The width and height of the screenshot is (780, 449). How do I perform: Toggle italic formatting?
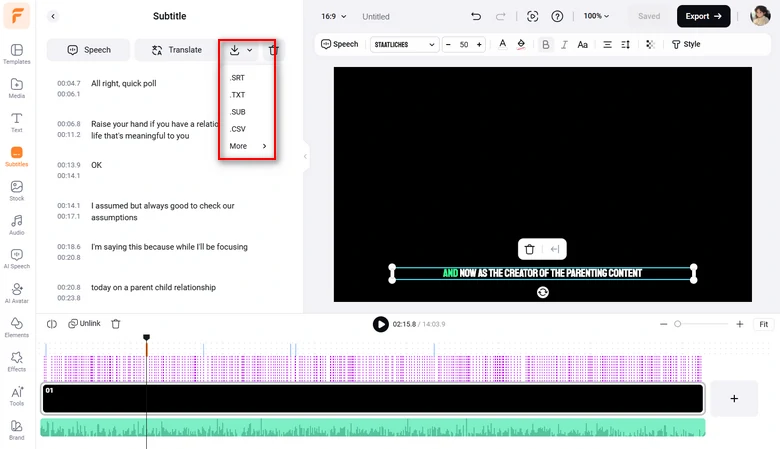click(564, 44)
